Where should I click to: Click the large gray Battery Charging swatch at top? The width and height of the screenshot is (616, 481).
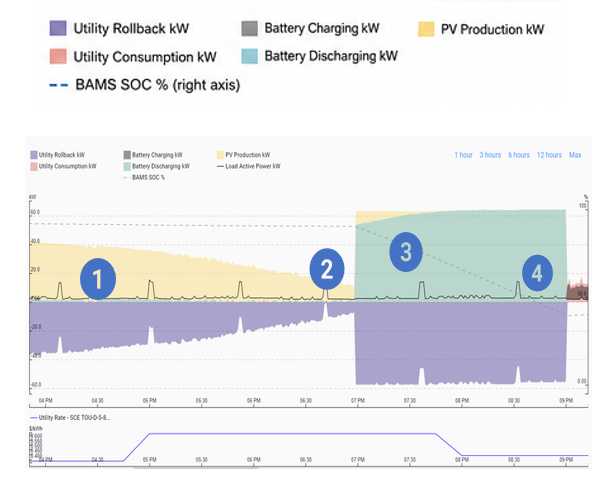[249, 28]
